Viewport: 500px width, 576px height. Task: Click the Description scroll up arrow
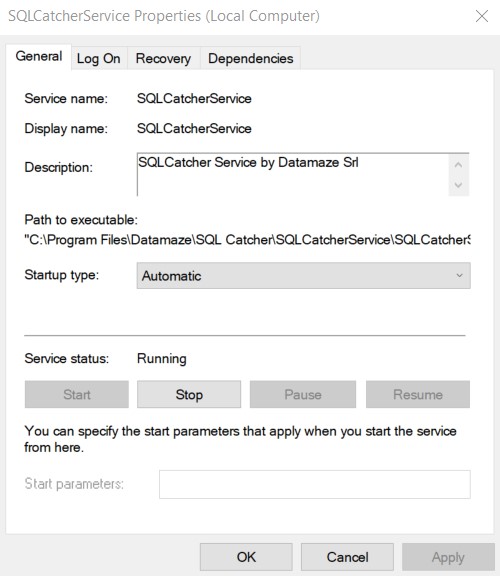pyautogui.click(x=458, y=165)
